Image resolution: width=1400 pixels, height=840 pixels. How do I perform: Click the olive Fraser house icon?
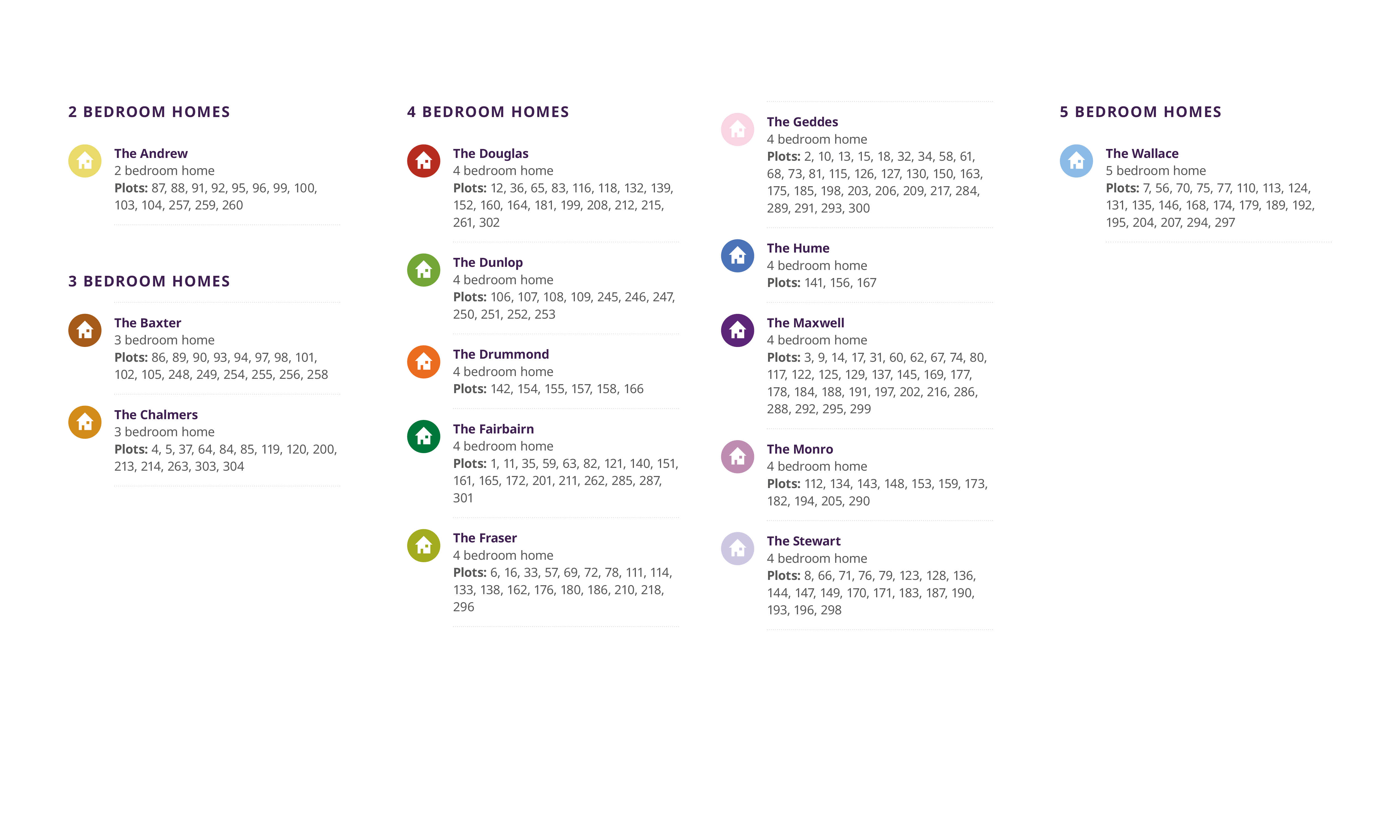coord(423,546)
